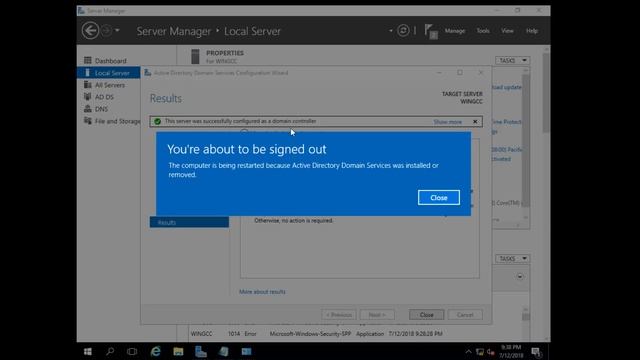Click the Dashboard grid icon
This screenshot has height=360, width=640.
tap(87, 60)
